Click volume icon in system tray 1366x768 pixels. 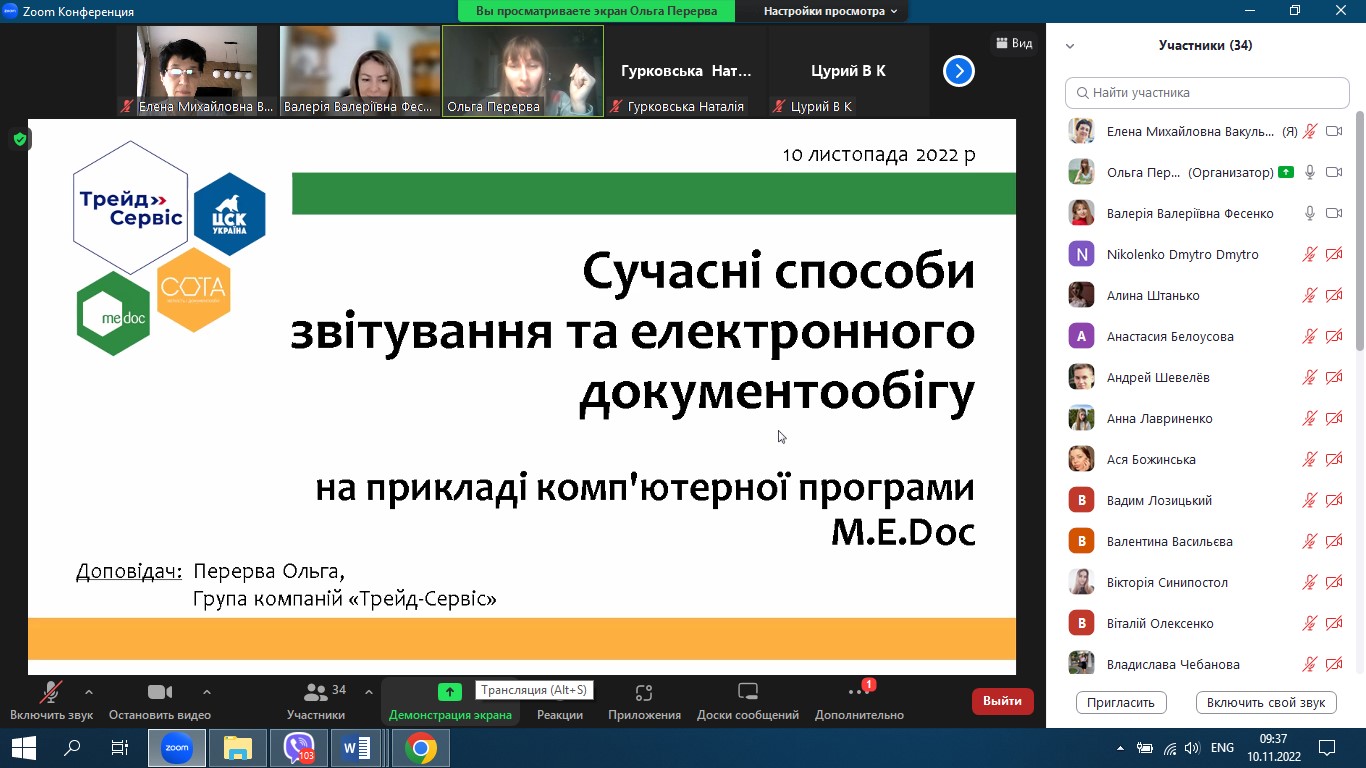pos(1191,748)
